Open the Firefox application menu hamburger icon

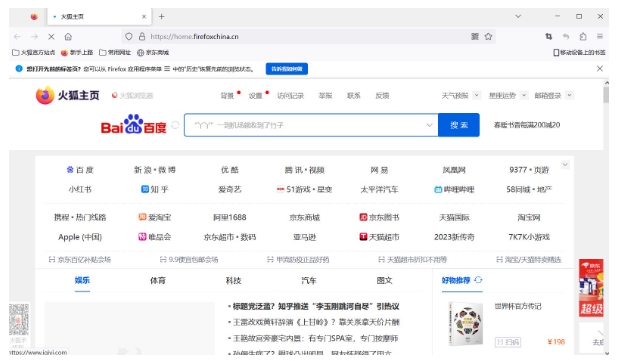pos(600,36)
